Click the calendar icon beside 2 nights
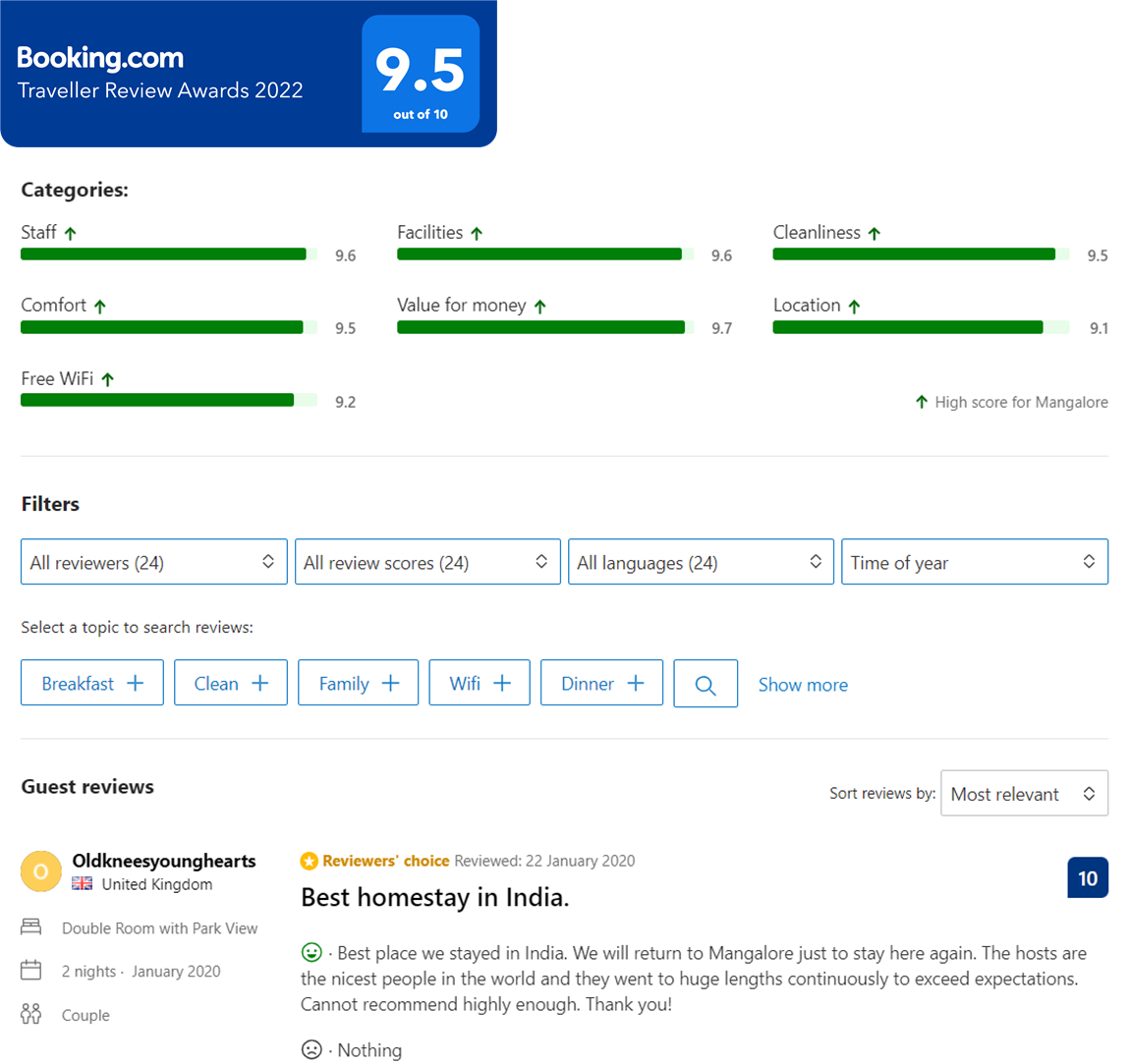 pos(31,971)
